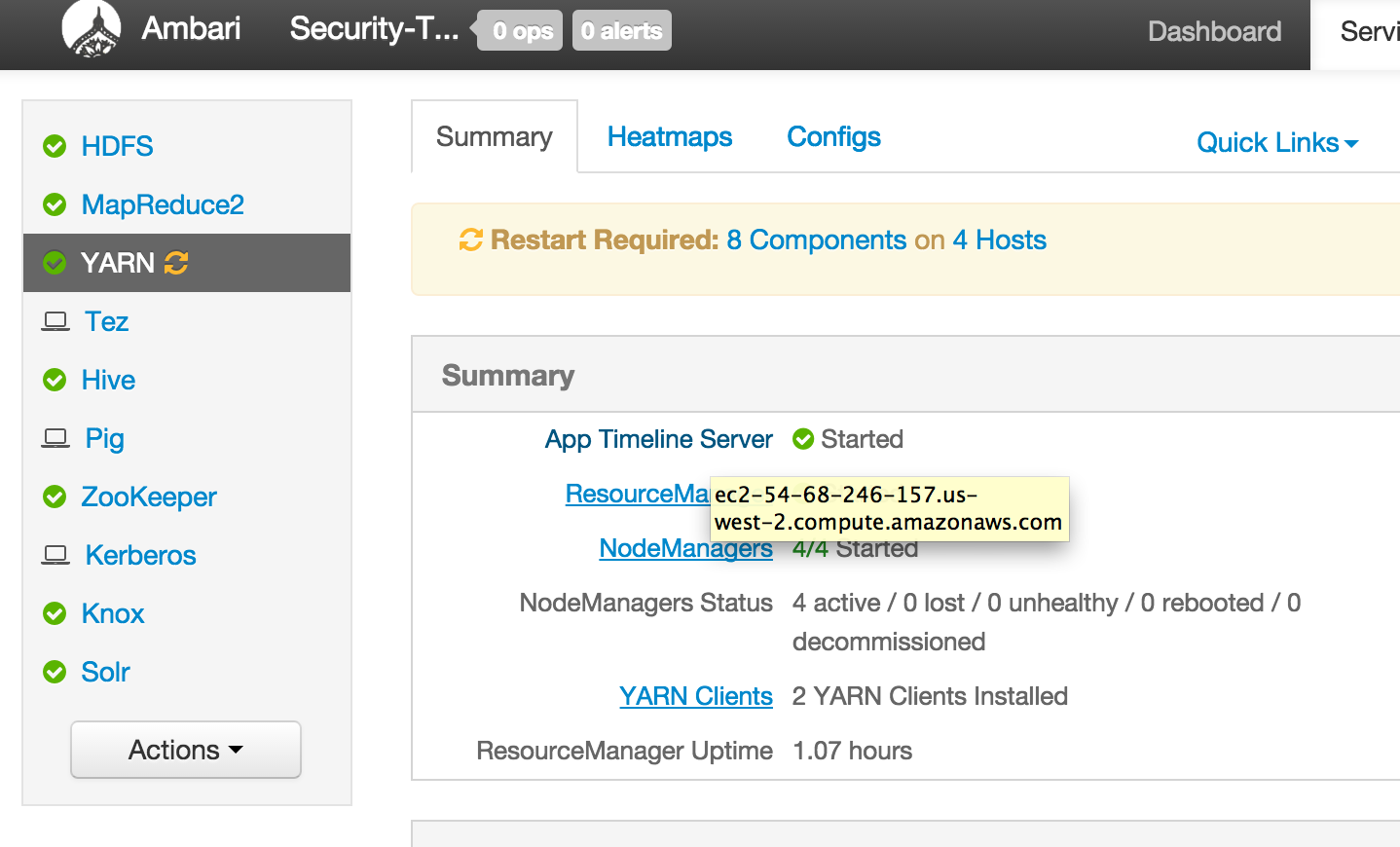Image resolution: width=1400 pixels, height=847 pixels.
Task: Click the Kerberos laptop icon
Action: pos(55,555)
